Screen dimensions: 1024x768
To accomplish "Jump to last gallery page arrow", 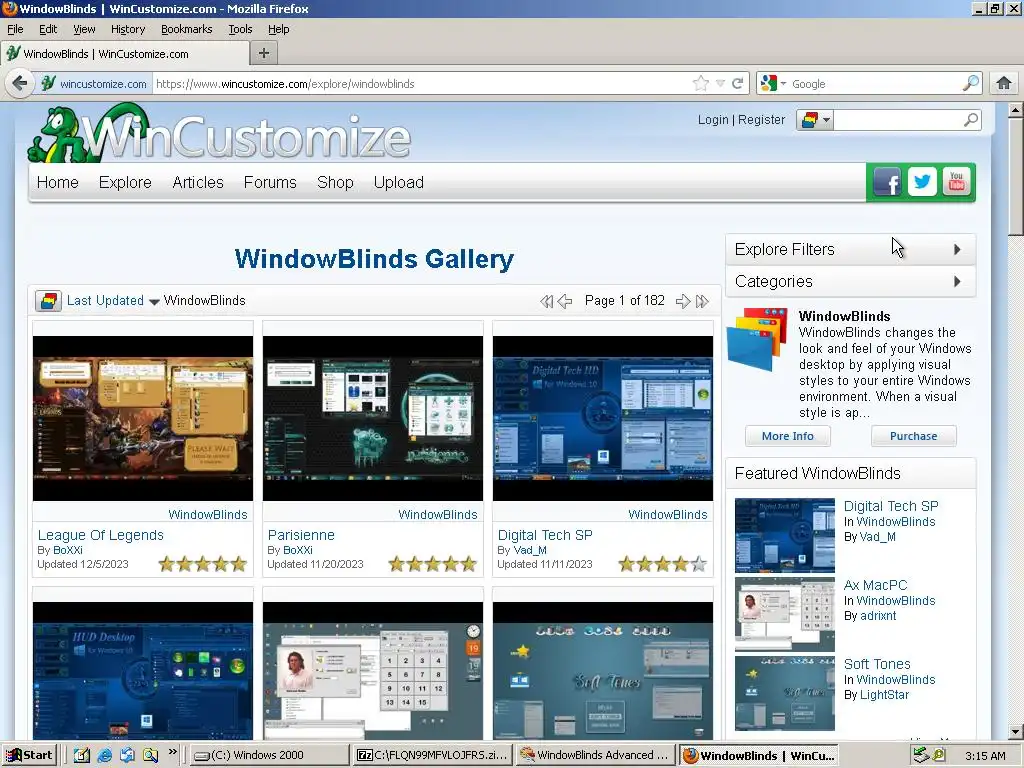I will pos(702,301).
